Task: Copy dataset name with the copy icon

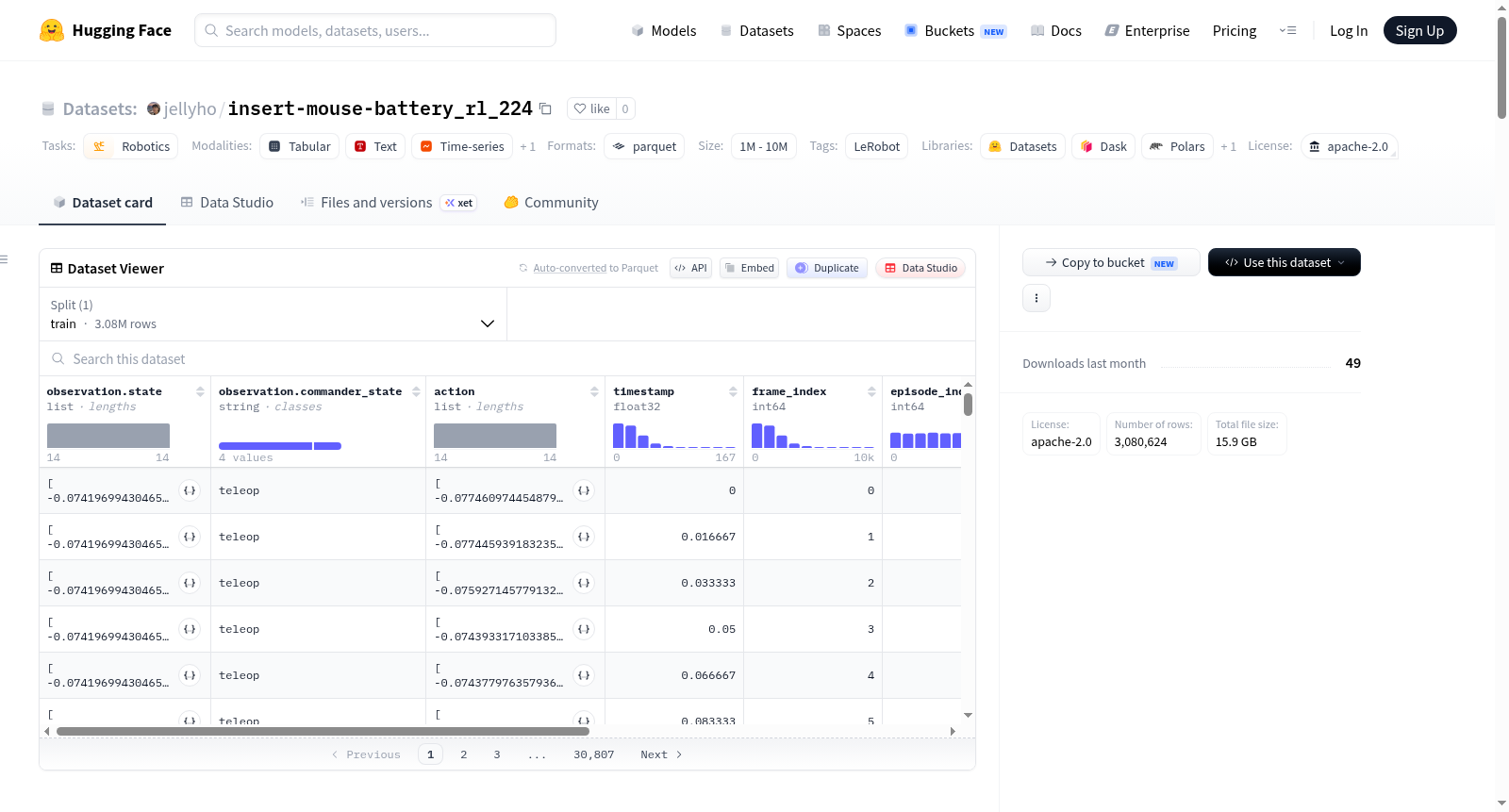Action: click(545, 108)
